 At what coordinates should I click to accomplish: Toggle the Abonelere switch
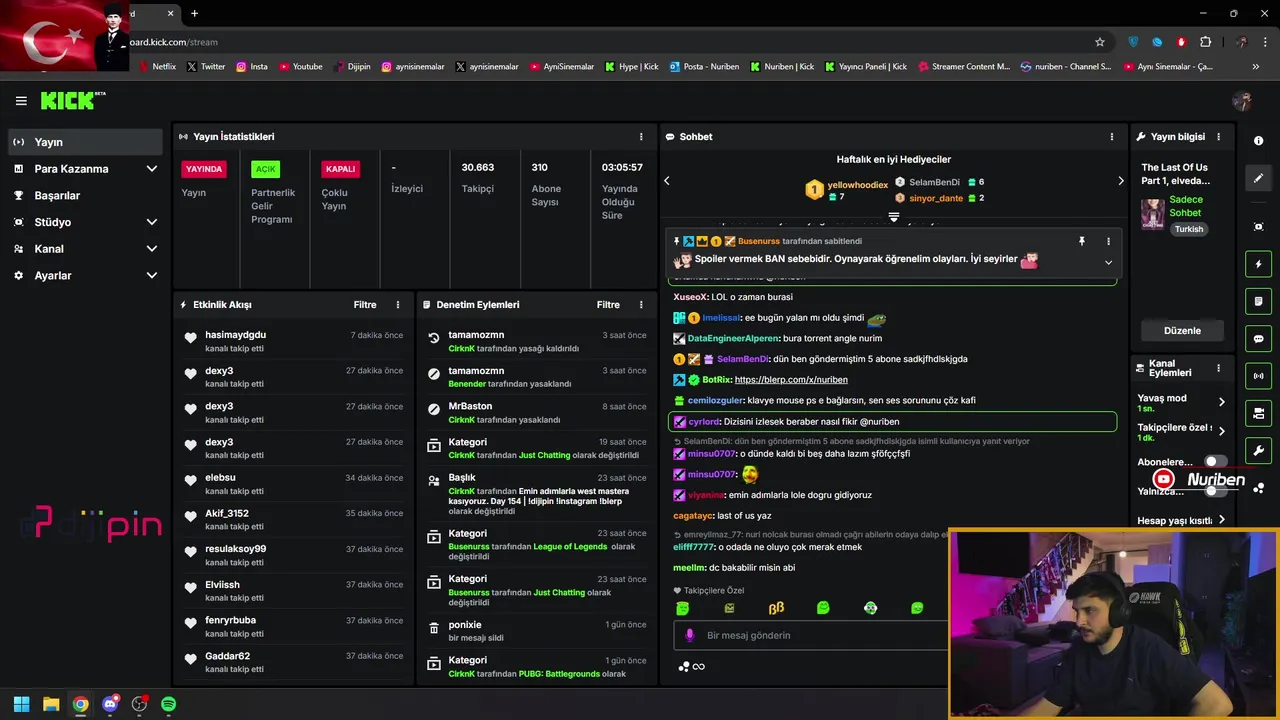1215,462
